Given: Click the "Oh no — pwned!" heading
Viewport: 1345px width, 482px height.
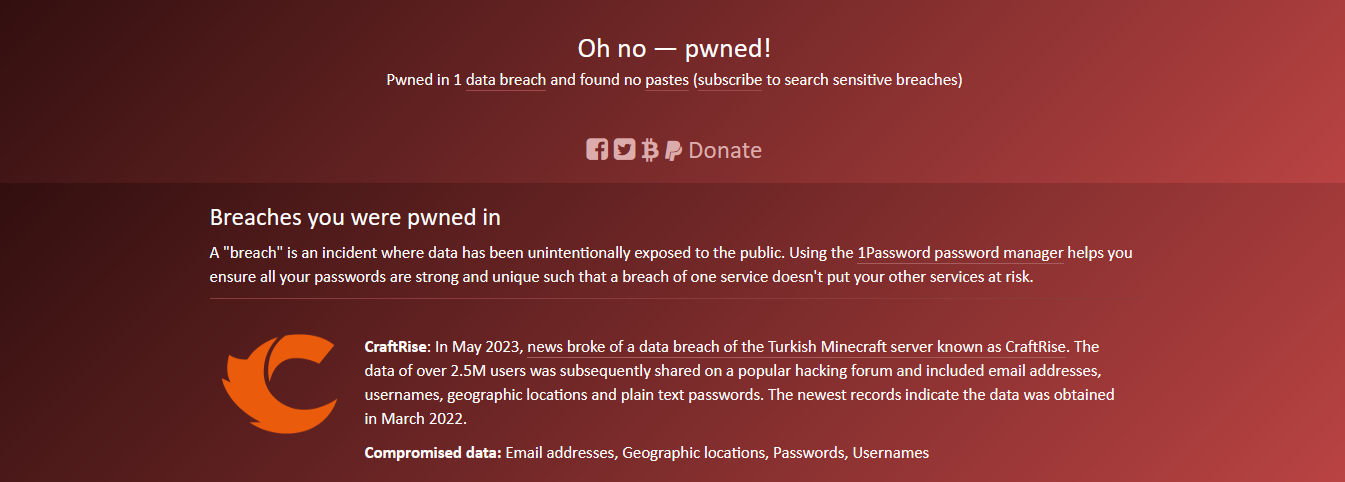Looking at the screenshot, I should click(x=673, y=48).
